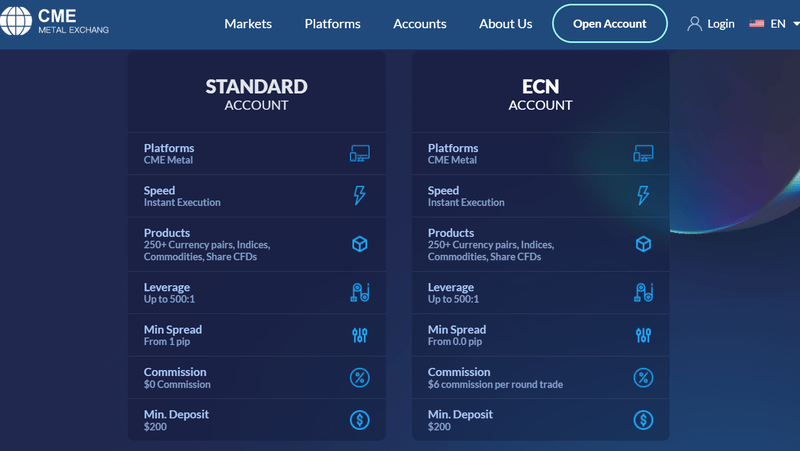Click the Standard account Speed lightning icon
Viewport: 800px width, 451px height.
(360, 195)
